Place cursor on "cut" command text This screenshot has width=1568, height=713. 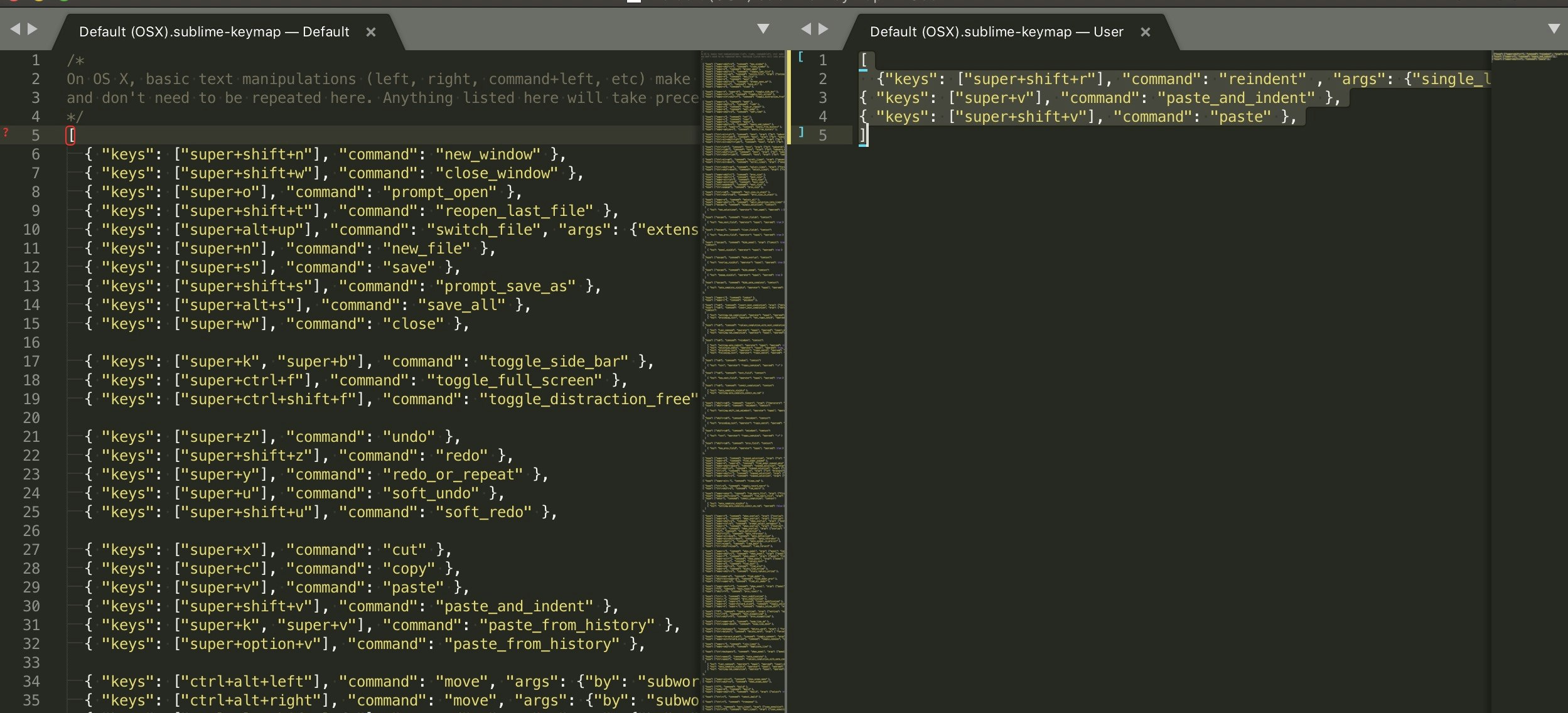click(405, 550)
